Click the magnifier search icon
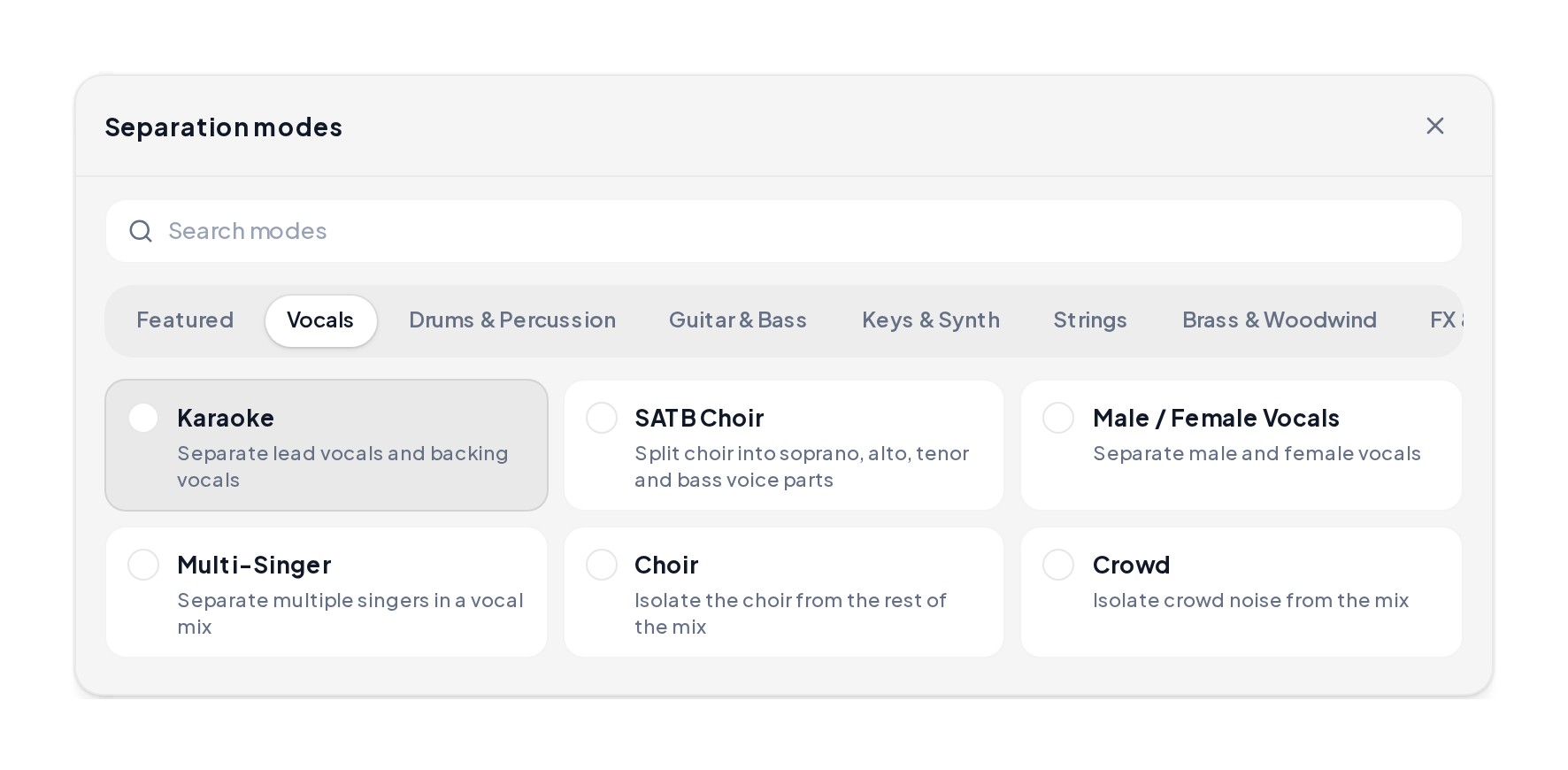This screenshot has width=1568, height=770. (141, 231)
